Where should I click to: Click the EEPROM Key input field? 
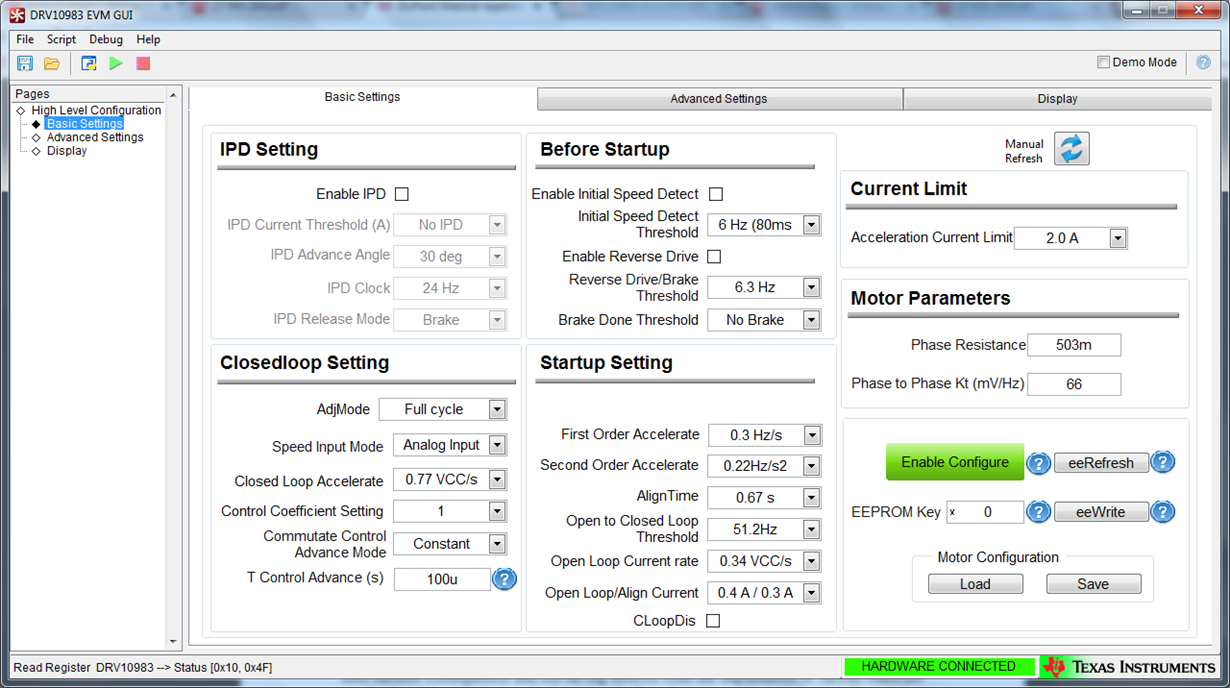click(x=985, y=512)
